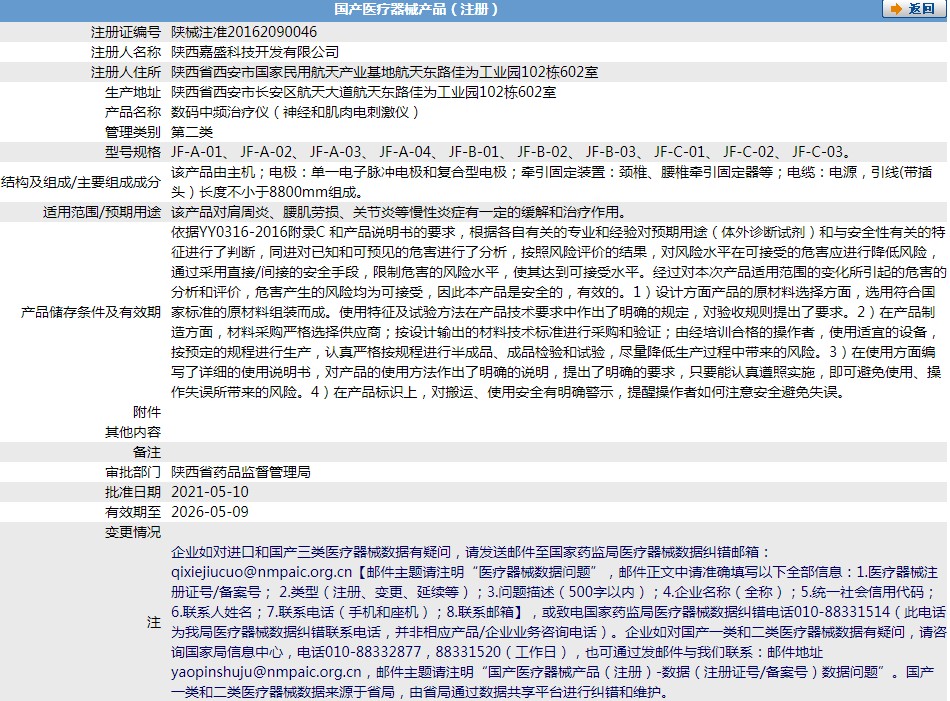Click the 附件 label

[x=147, y=412]
